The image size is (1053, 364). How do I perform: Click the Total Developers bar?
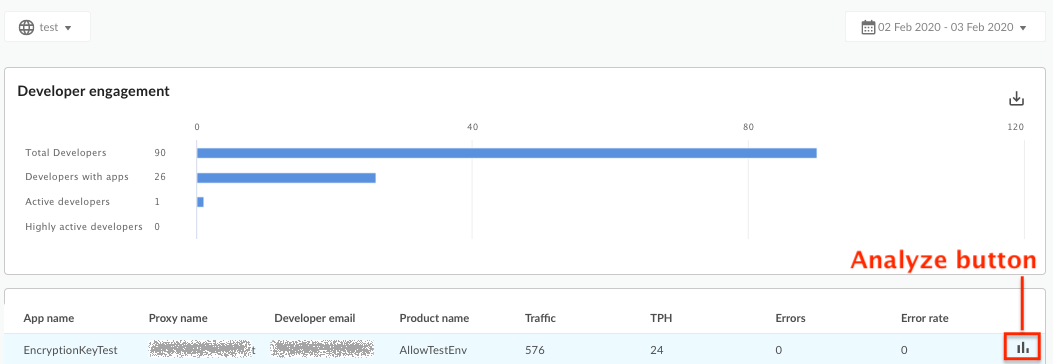pyautogui.click(x=506, y=153)
